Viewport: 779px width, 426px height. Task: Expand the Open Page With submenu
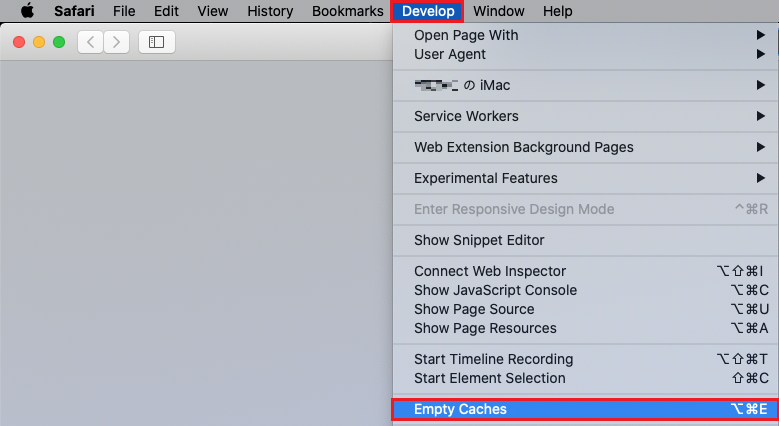tap(586, 35)
